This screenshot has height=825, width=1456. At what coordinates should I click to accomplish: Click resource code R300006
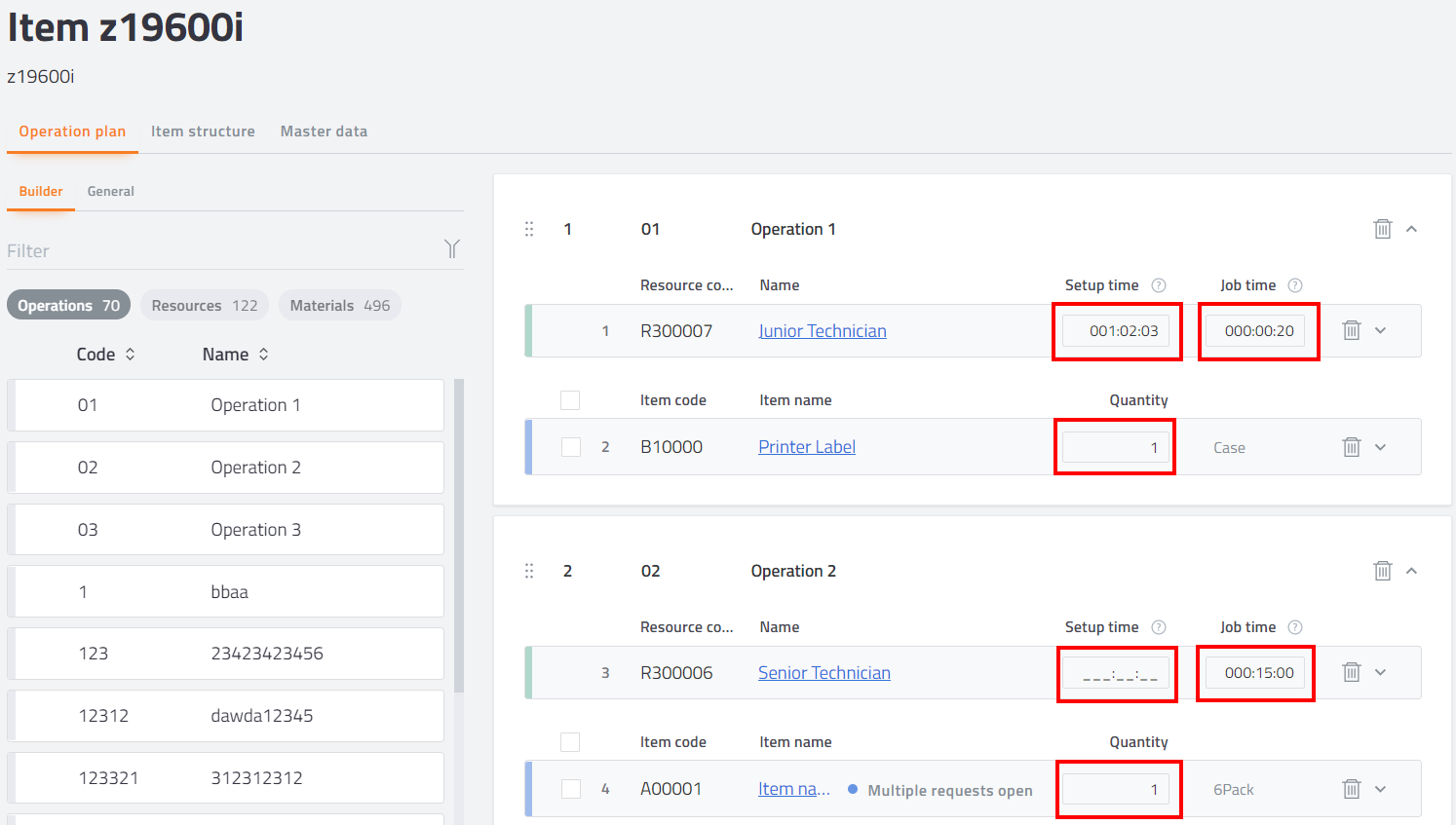coord(676,673)
